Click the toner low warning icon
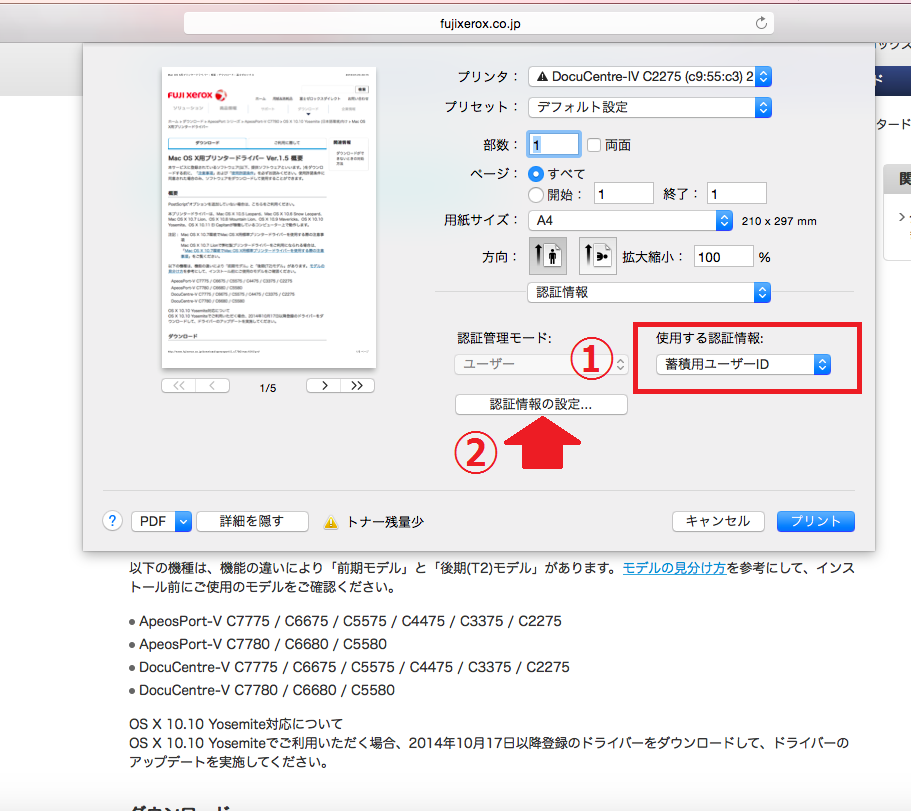 (x=331, y=522)
